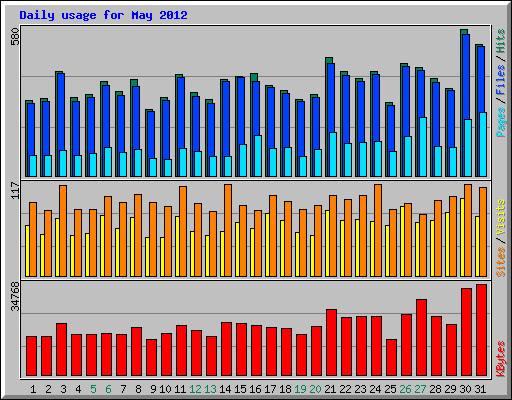This screenshot has width=512, height=400.
Task: Select the blue files bar for day 9
Action: coord(151,135)
